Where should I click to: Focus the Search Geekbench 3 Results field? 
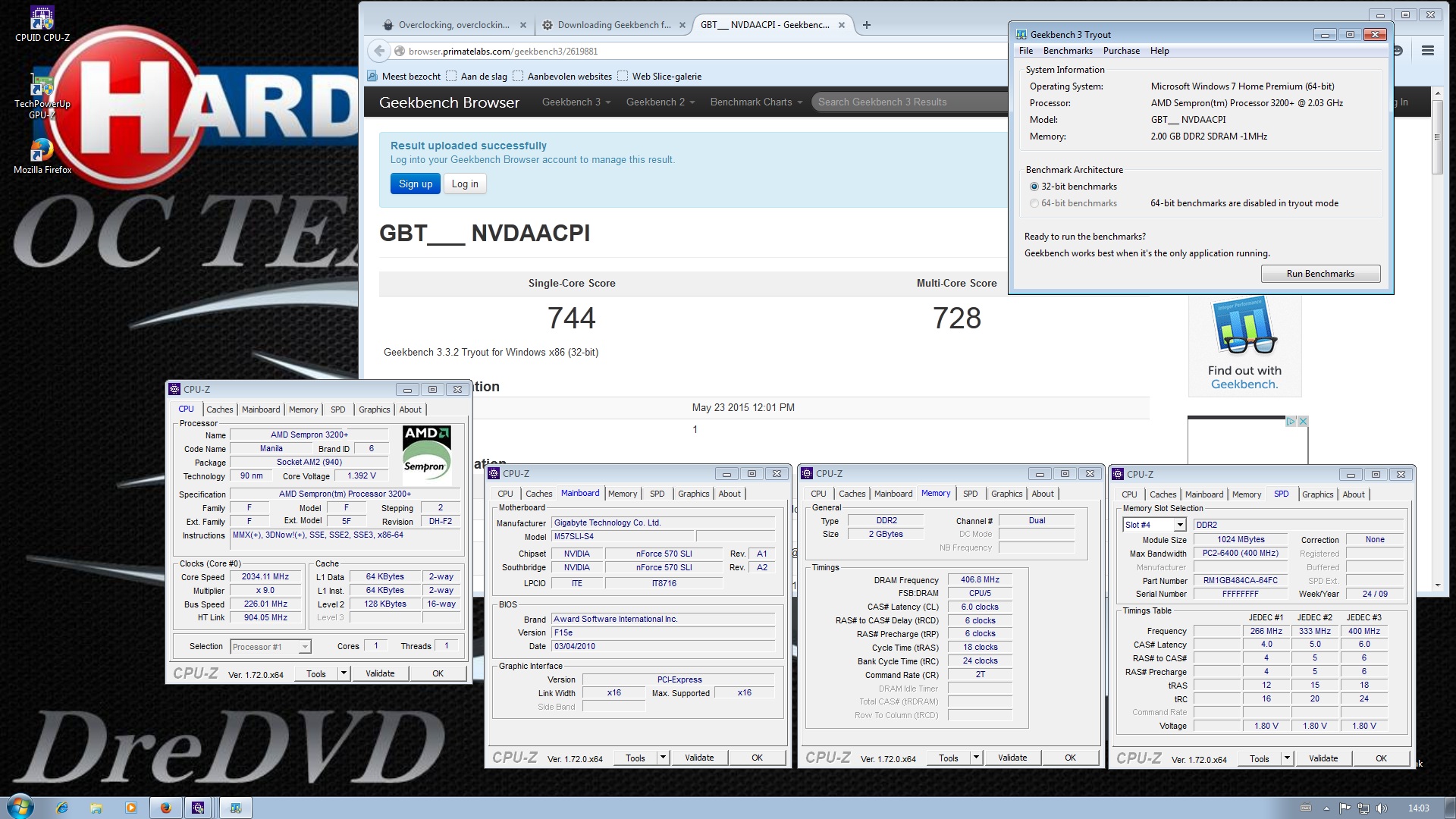point(910,102)
